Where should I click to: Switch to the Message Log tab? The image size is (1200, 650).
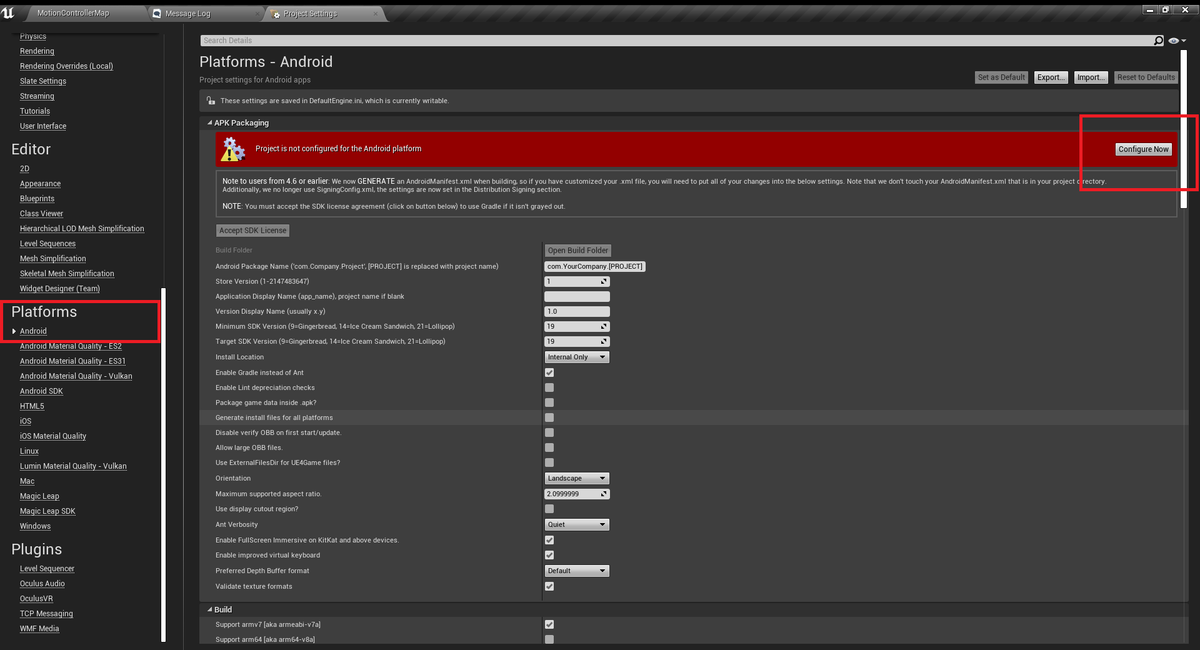187,14
